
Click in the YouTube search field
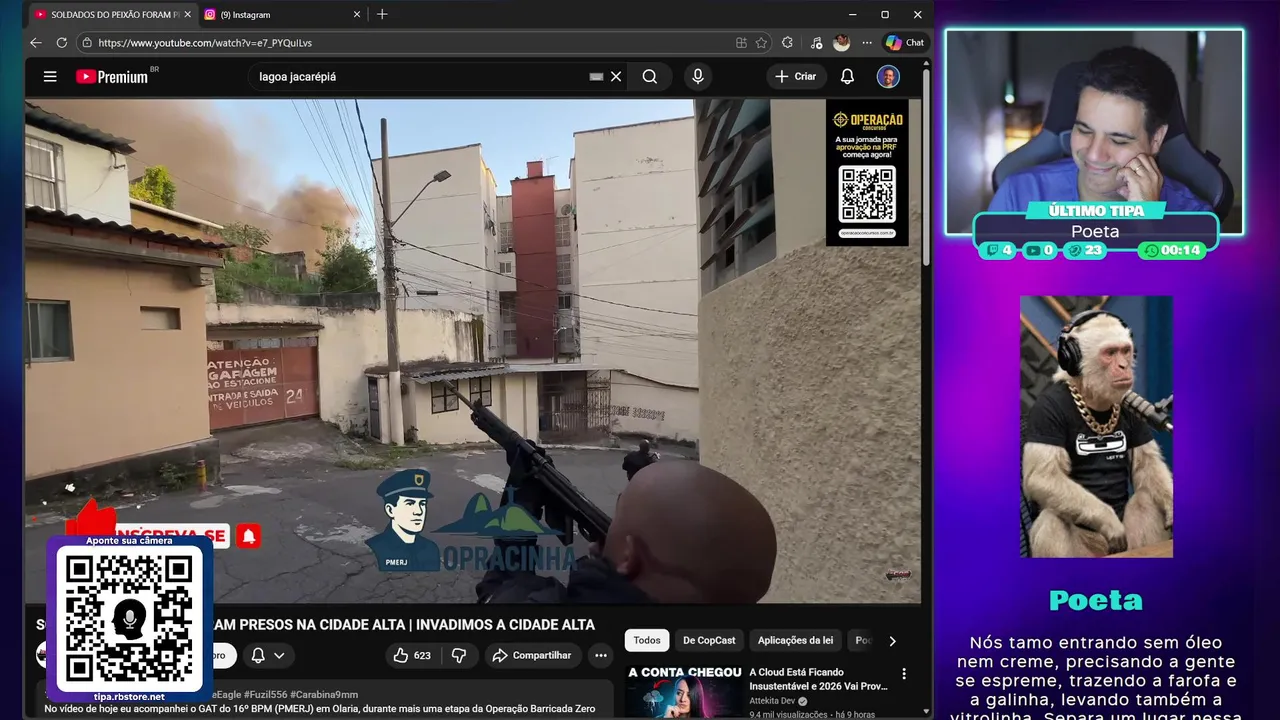click(420, 76)
